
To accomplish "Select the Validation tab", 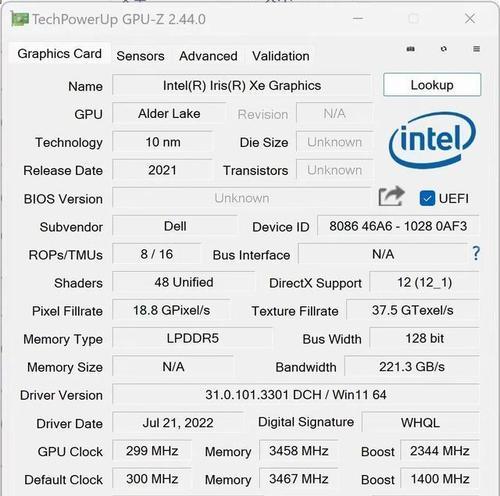I will click(281, 56).
